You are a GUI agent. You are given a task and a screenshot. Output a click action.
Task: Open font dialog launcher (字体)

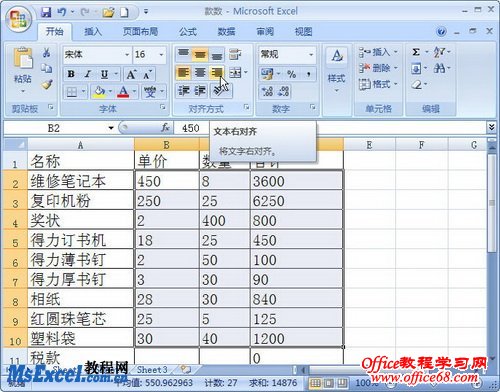(163, 107)
